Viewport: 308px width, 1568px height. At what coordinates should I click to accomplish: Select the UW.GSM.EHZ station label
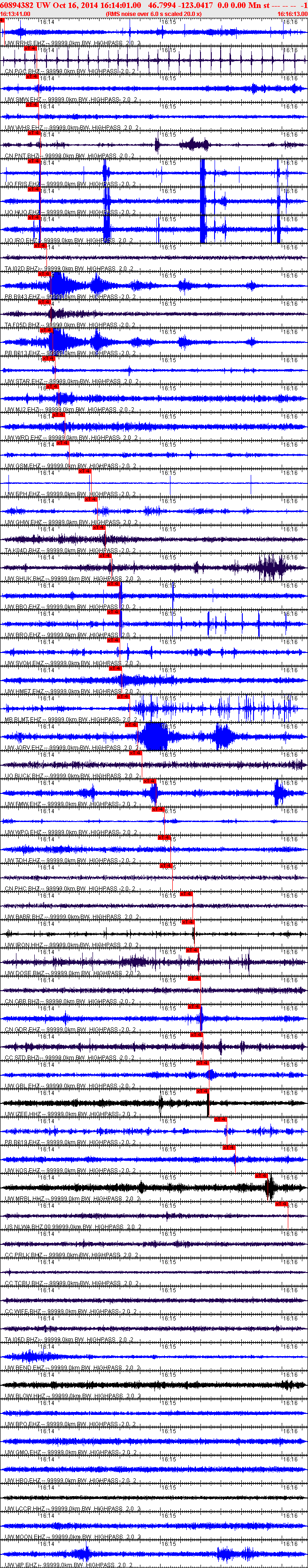tap(24, 466)
